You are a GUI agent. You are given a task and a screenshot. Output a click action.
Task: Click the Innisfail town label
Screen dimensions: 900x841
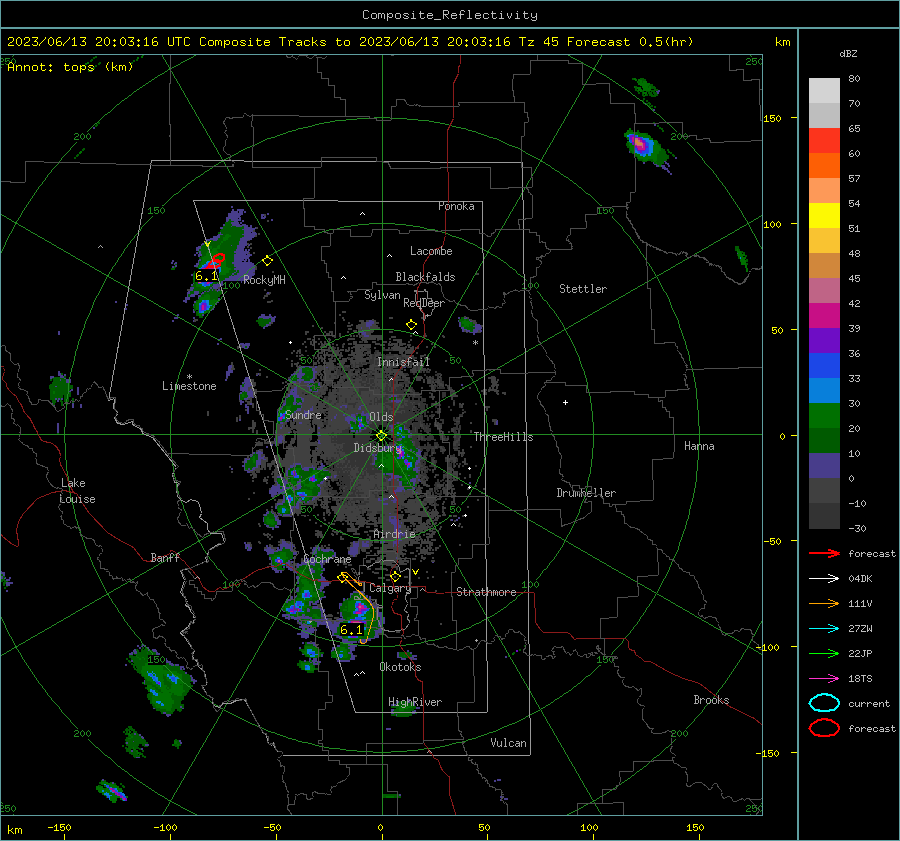click(403, 362)
